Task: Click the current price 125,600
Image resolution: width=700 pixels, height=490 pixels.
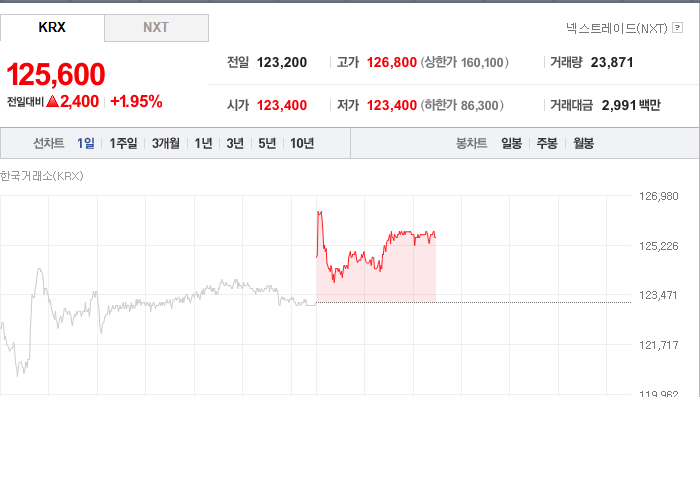Action: tap(56, 74)
